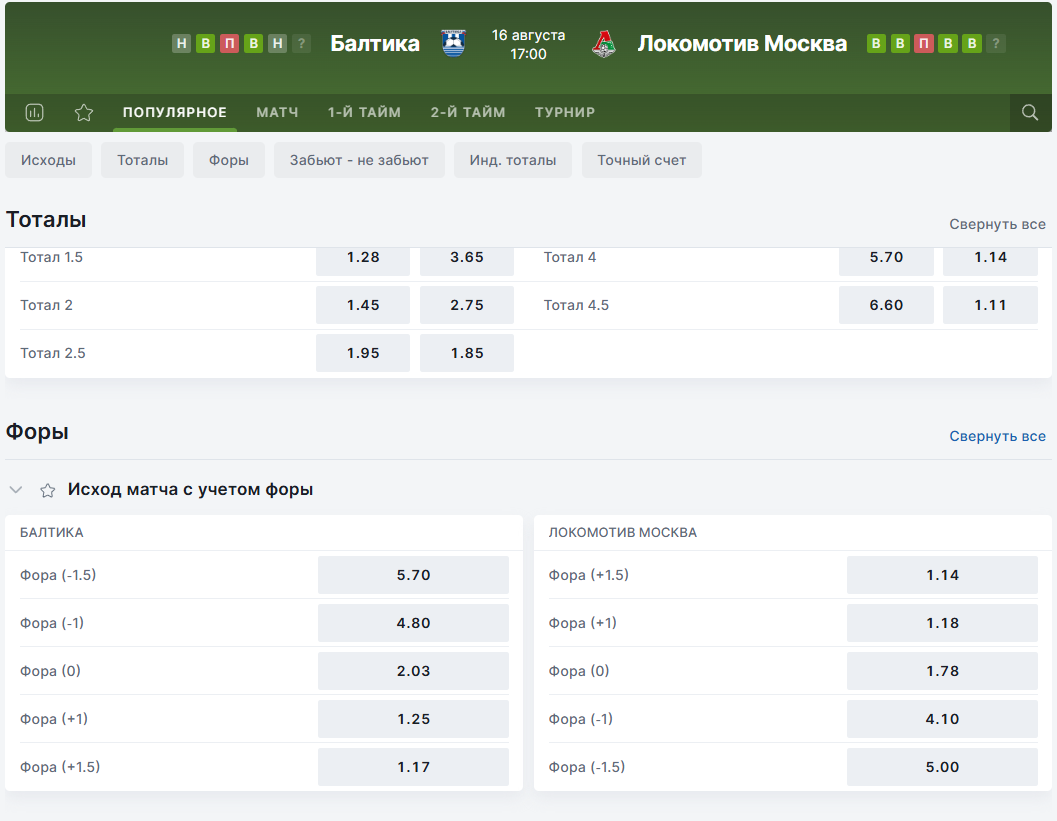1057x821 pixels.
Task: Click 'Свернуть все' in the Форы section
Action: (998, 437)
